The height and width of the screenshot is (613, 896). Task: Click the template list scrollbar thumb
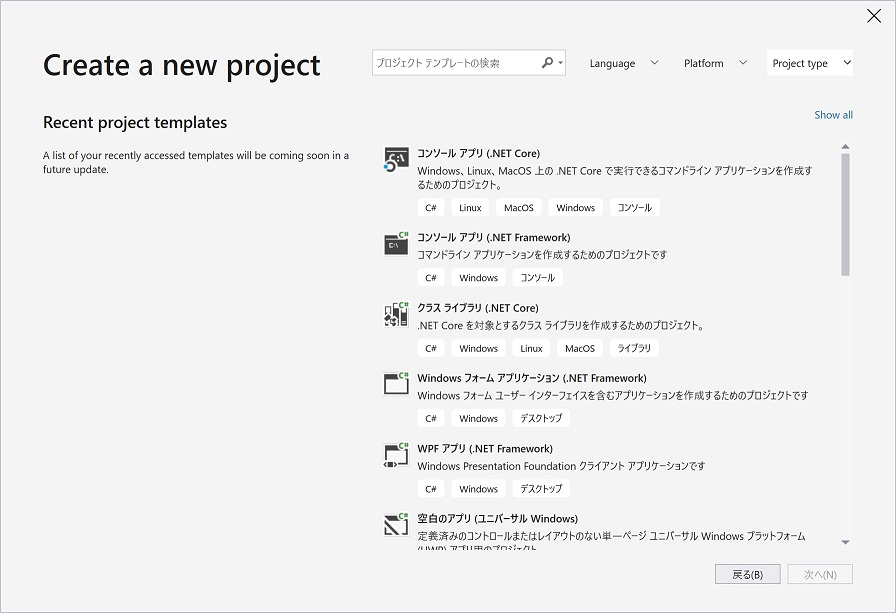tap(845, 215)
